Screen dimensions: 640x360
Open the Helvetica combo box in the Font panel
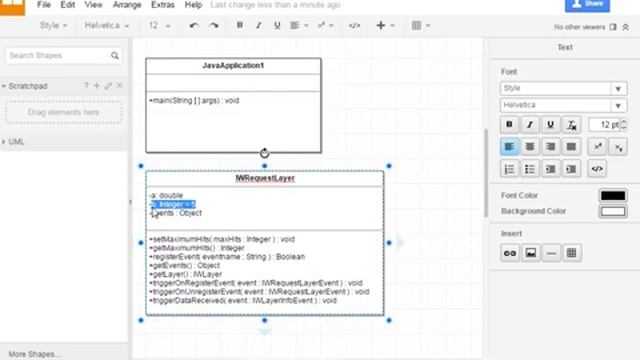[563, 105]
